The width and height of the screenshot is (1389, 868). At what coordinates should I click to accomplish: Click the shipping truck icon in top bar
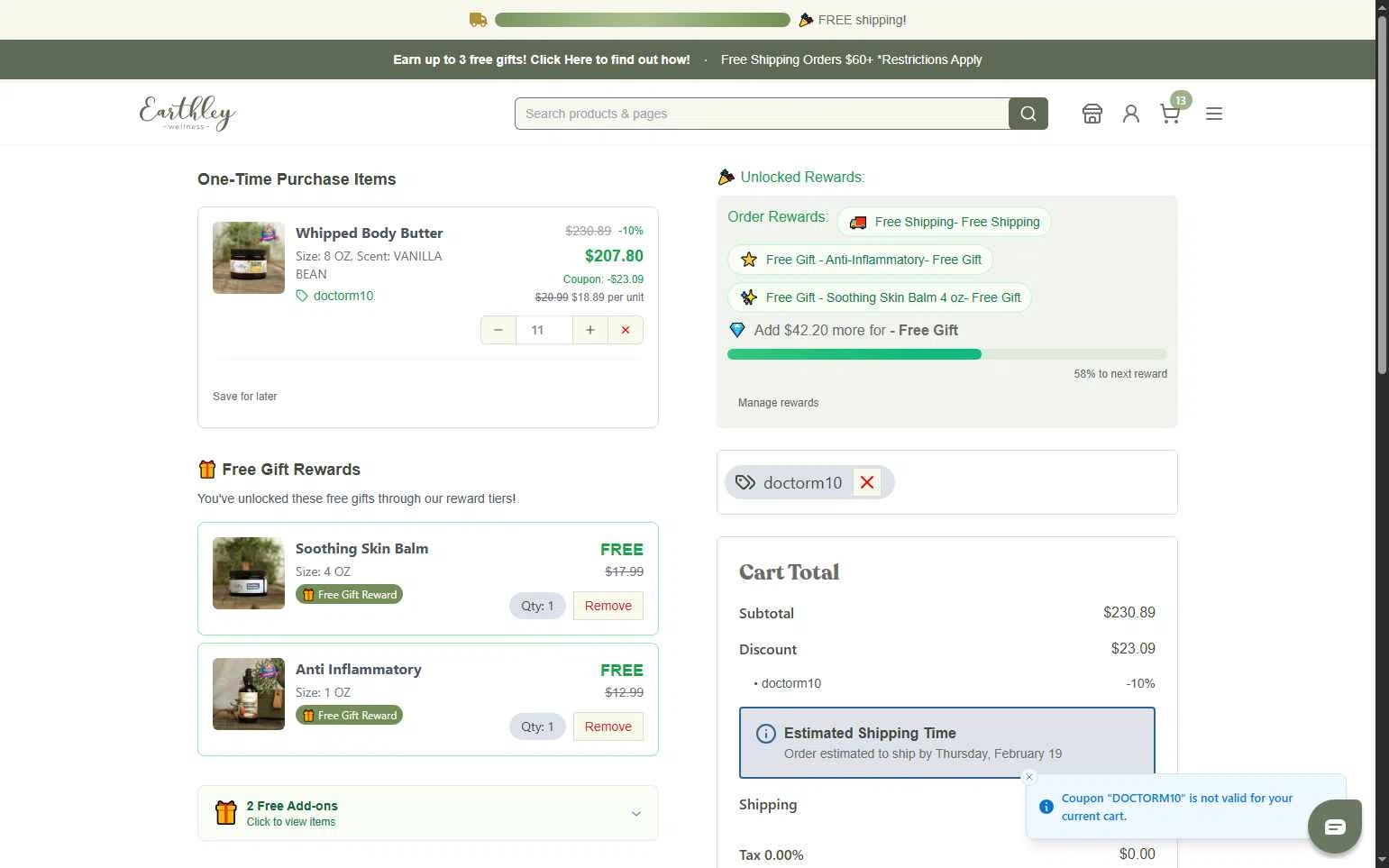pyautogui.click(x=478, y=20)
